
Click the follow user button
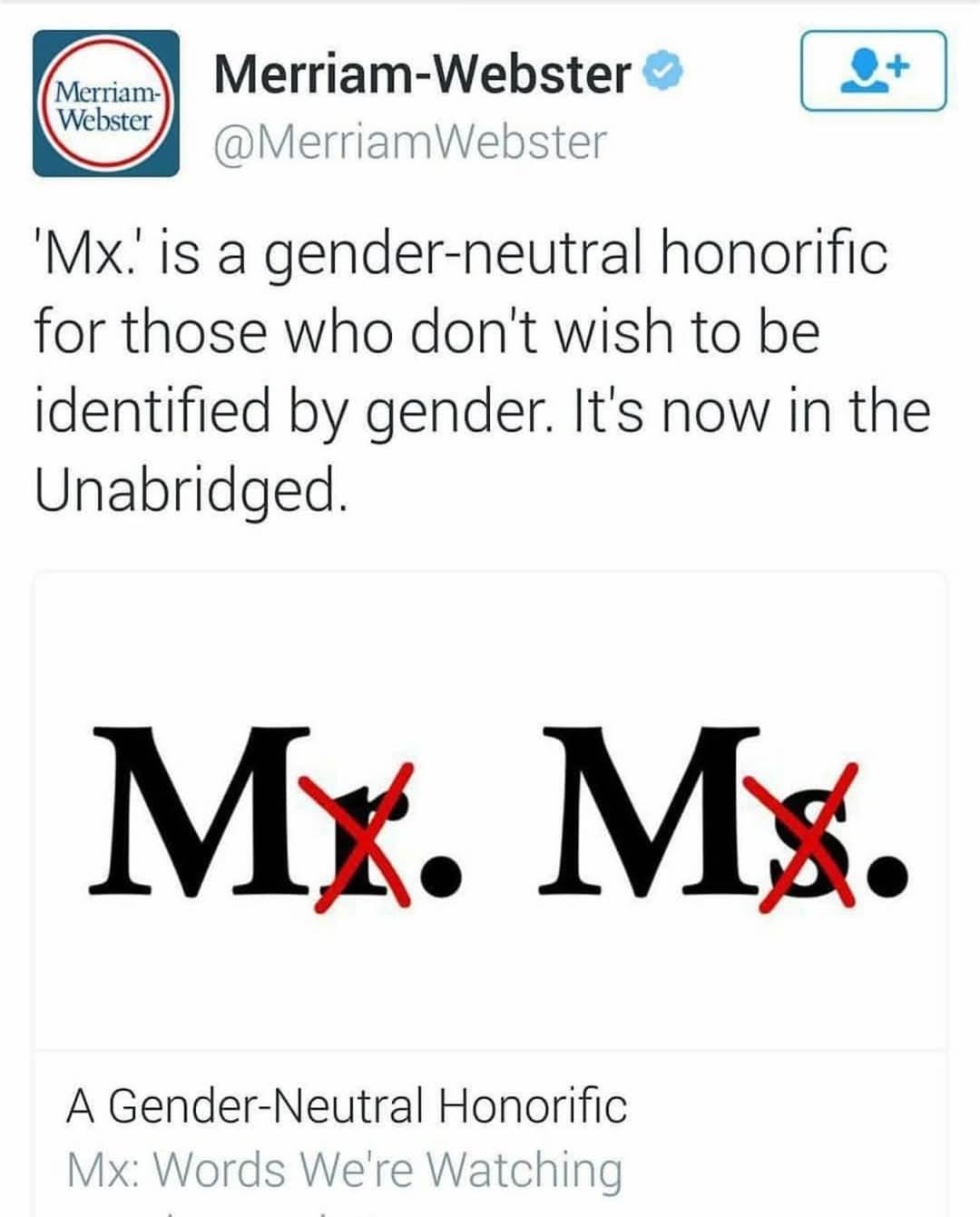(x=873, y=71)
